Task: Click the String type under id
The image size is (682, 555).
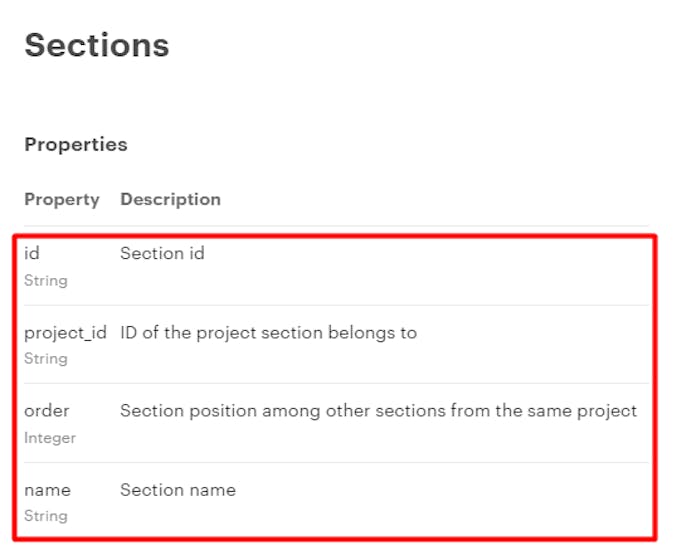Action: (x=46, y=281)
